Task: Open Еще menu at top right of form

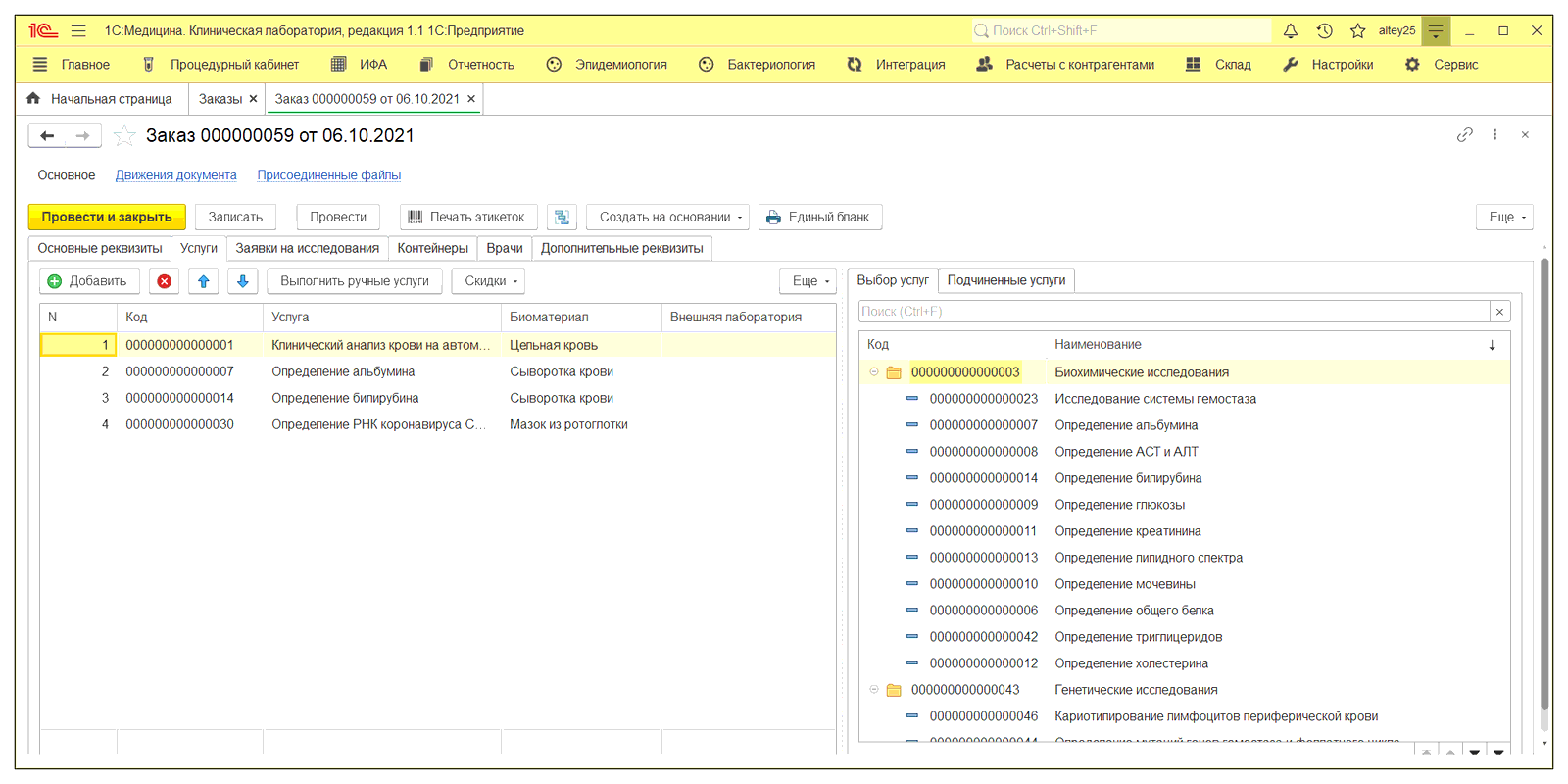Action: [1505, 217]
